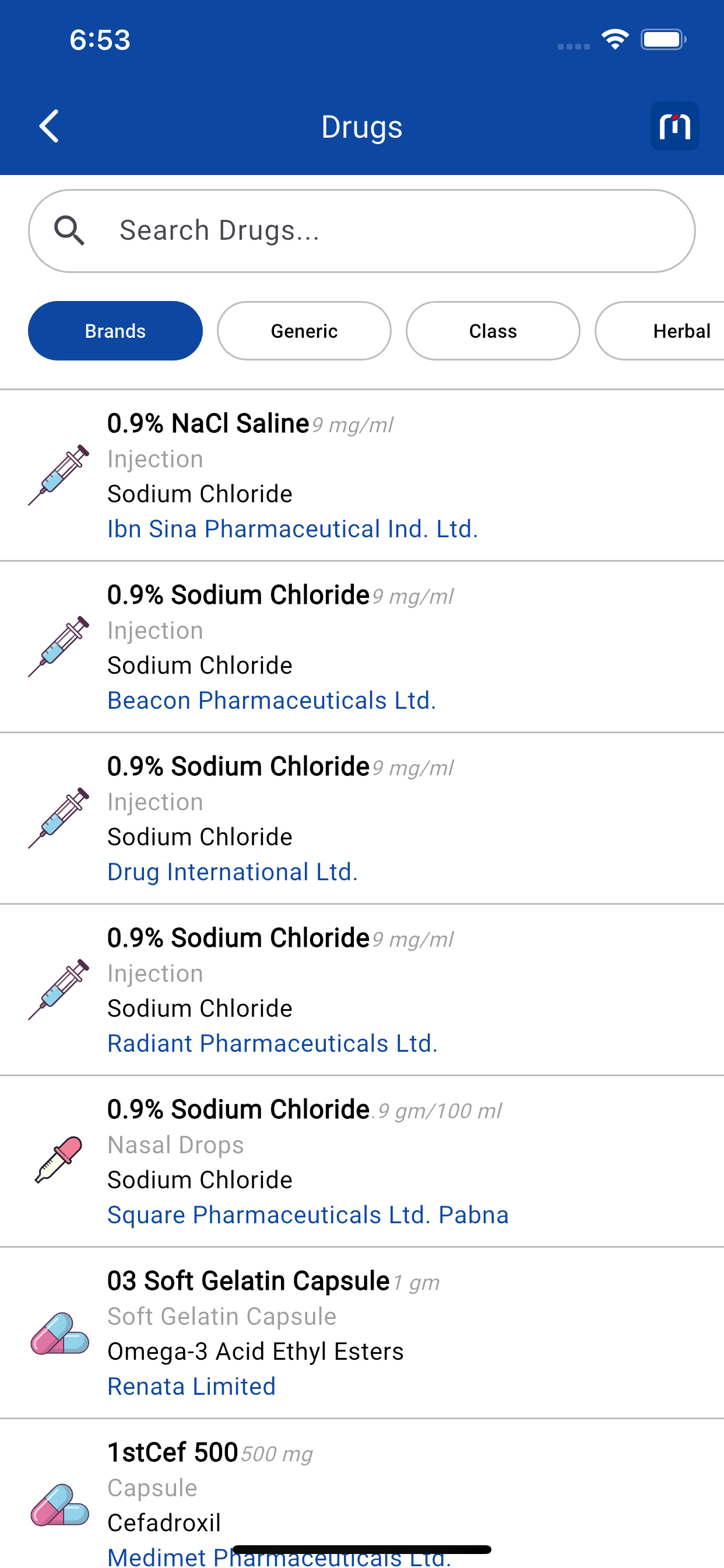Tap syringe icon of Beacon Pharmaceuticals entry
Screen dimensions: 724x1568
click(x=59, y=646)
